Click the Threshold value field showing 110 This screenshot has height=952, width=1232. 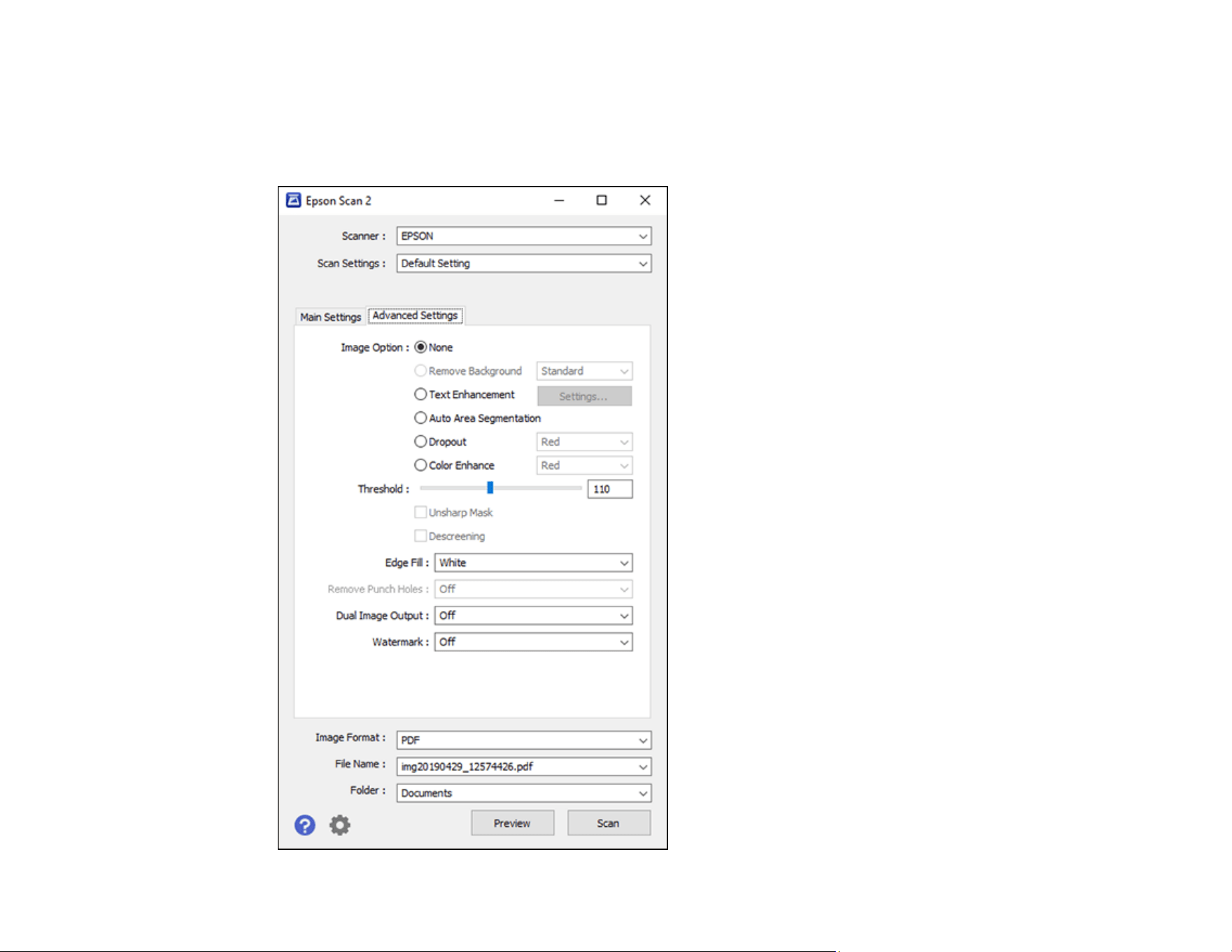point(610,489)
